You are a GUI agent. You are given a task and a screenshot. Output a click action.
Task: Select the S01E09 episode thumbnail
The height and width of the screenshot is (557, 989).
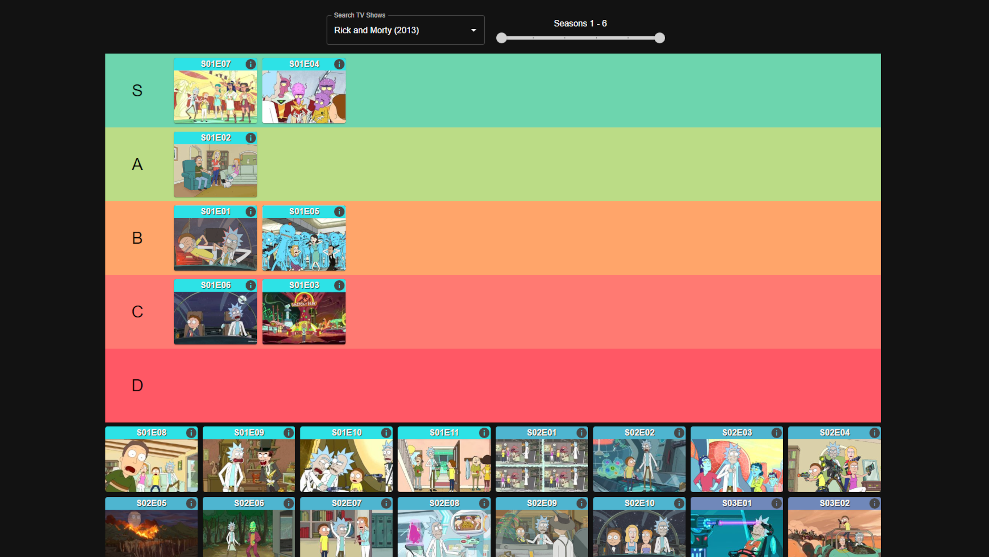pyautogui.click(x=249, y=465)
